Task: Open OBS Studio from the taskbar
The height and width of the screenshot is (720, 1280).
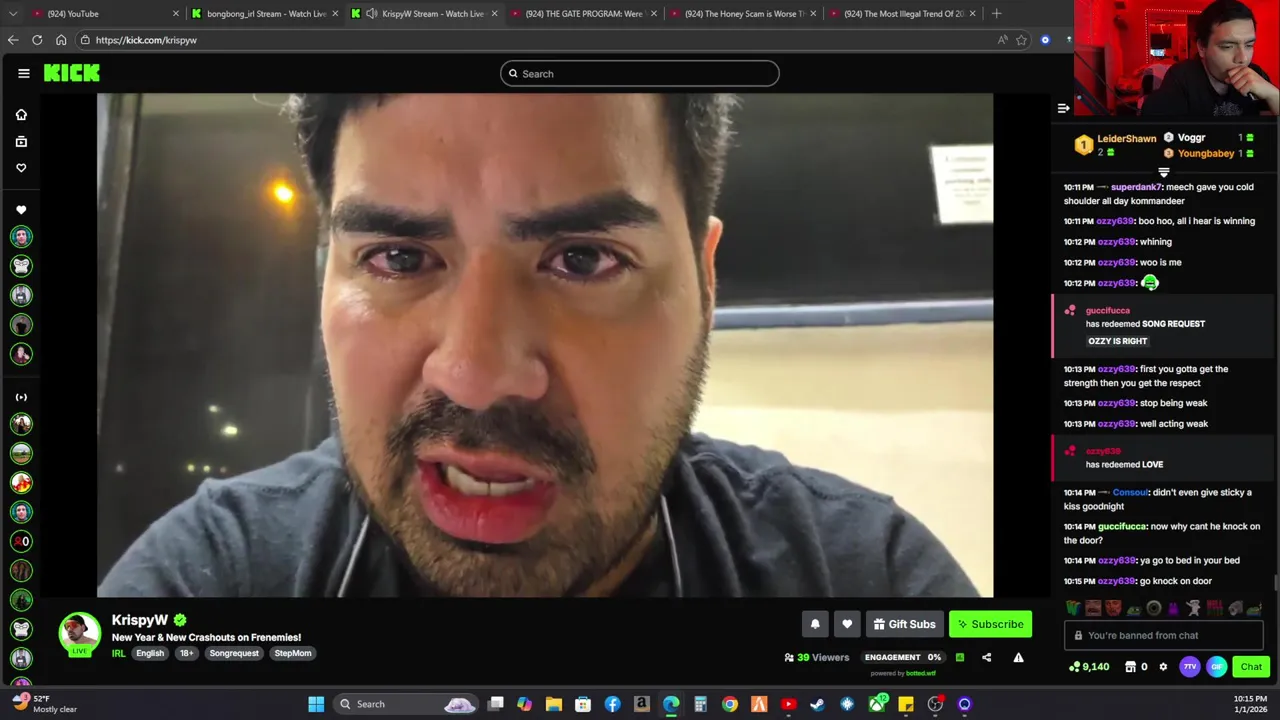Action: click(935, 704)
